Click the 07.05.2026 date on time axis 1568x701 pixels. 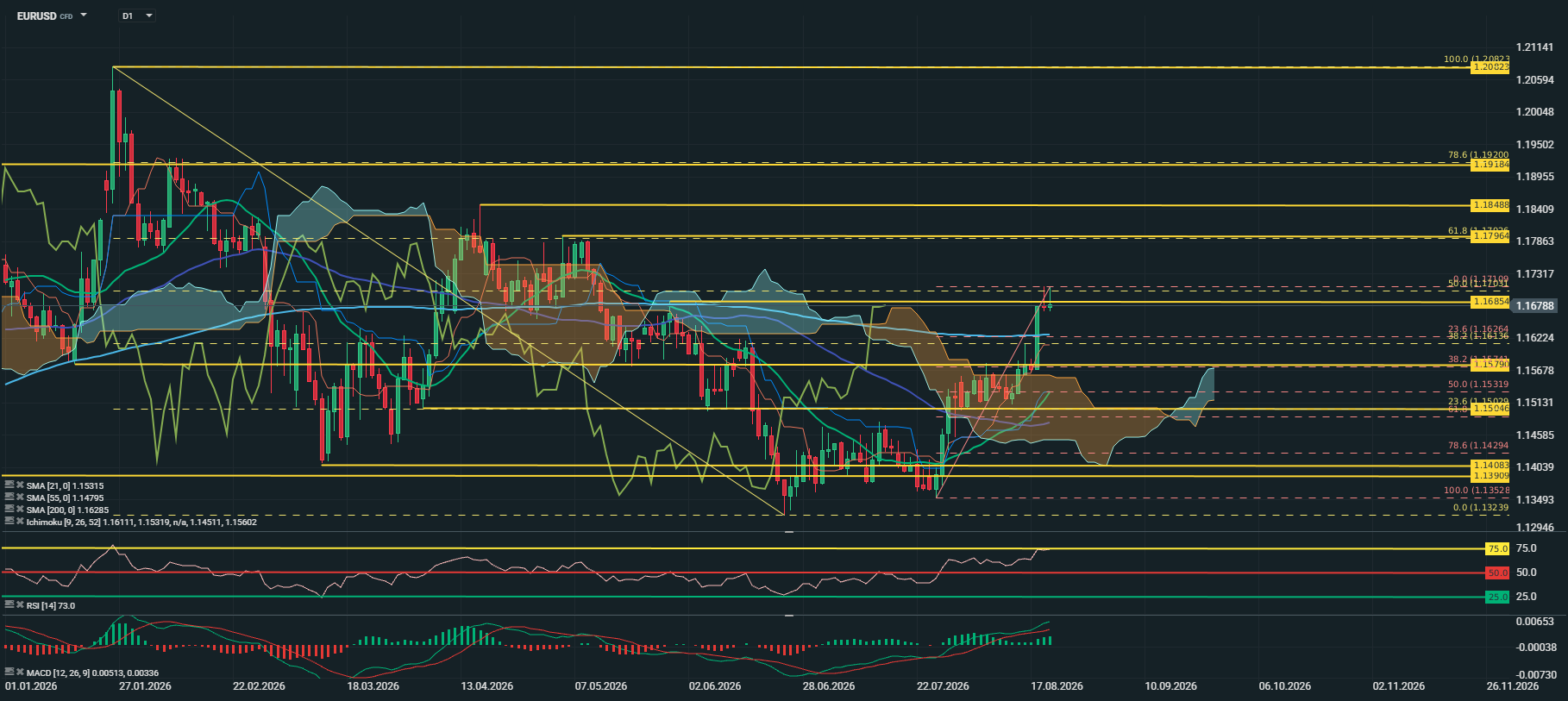tap(600, 686)
